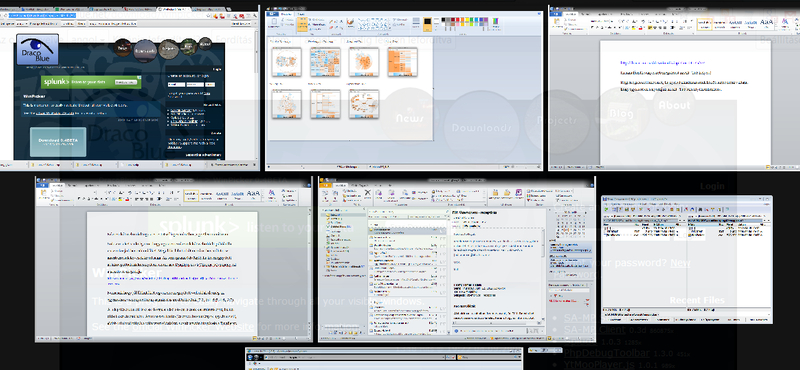Open the Downloads circle on the DracoBlue page

pyautogui.click(x=144, y=51)
